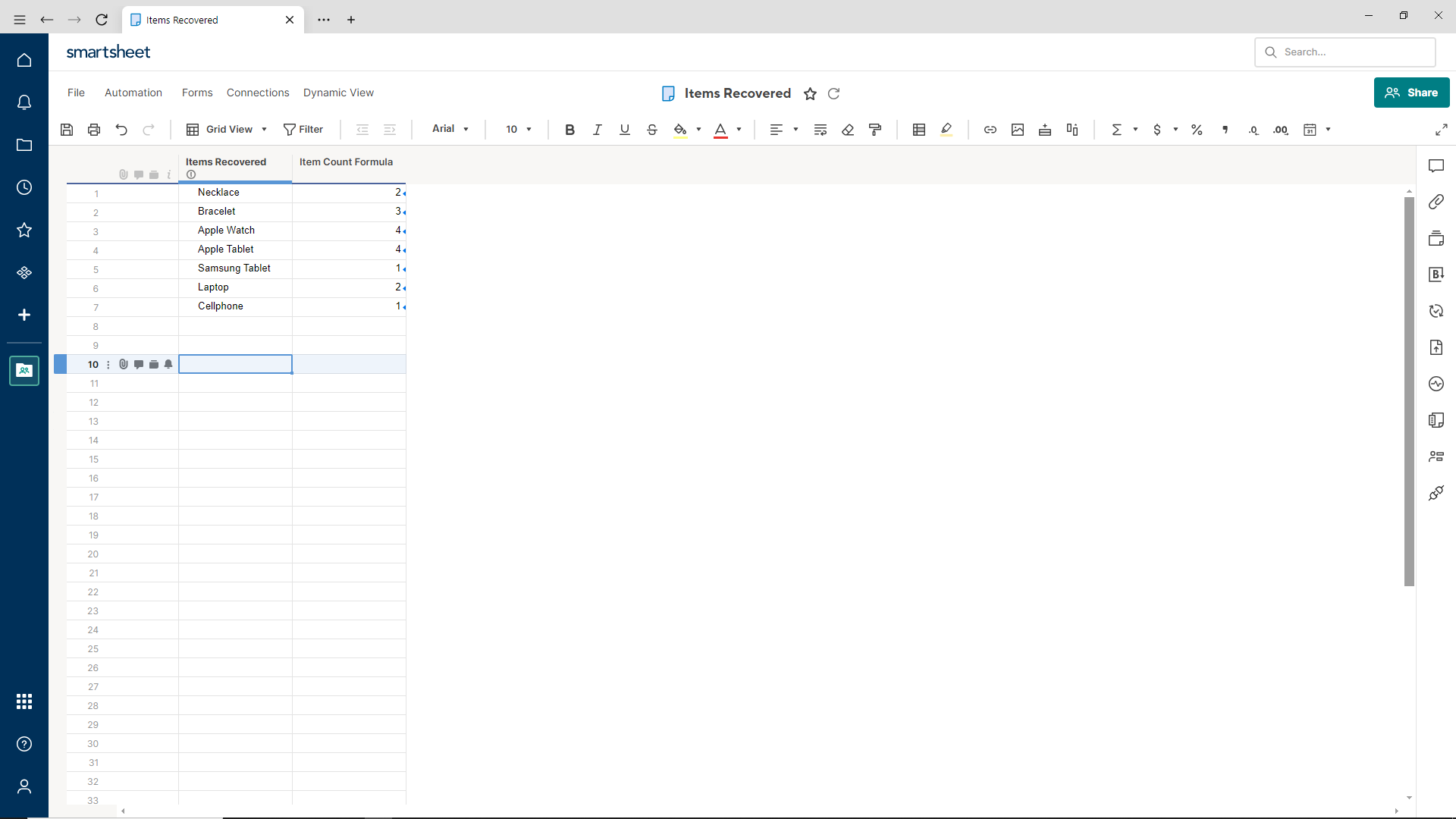Click the Create plus icon in sidebar
1456x819 pixels.
(x=24, y=315)
